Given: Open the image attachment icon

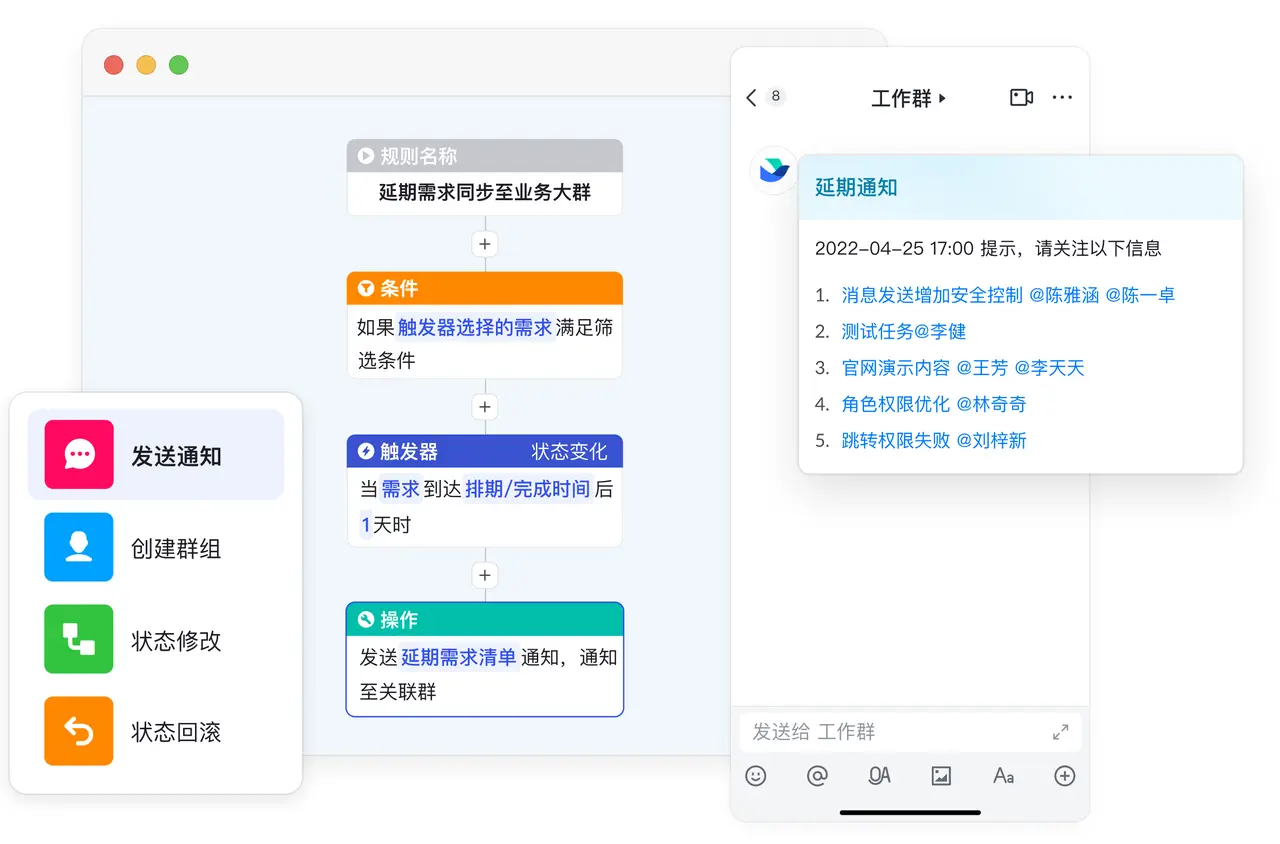Looking at the screenshot, I should [941, 775].
